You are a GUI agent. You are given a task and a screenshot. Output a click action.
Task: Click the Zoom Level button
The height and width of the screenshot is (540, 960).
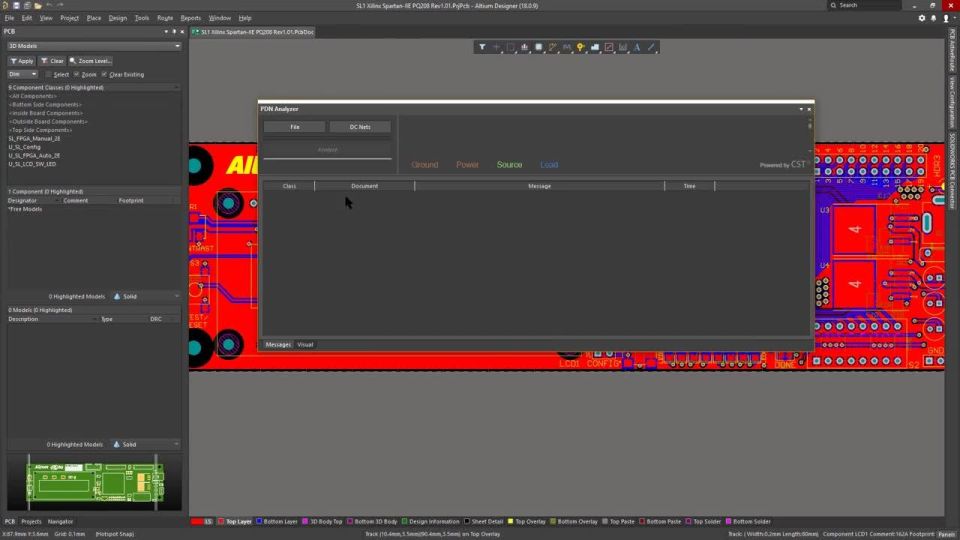[90, 61]
